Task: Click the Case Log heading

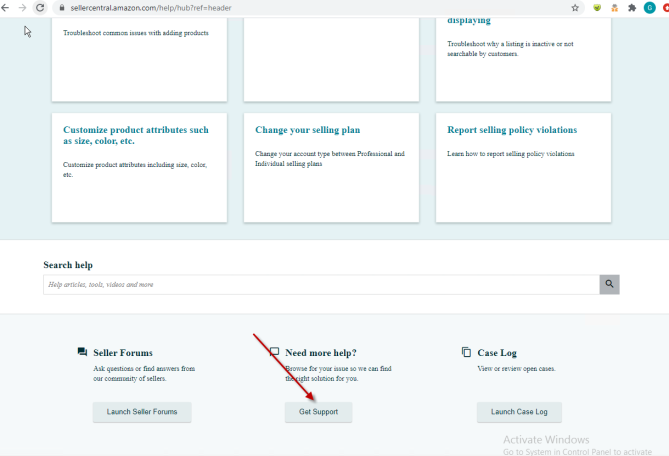Action: 497,353
